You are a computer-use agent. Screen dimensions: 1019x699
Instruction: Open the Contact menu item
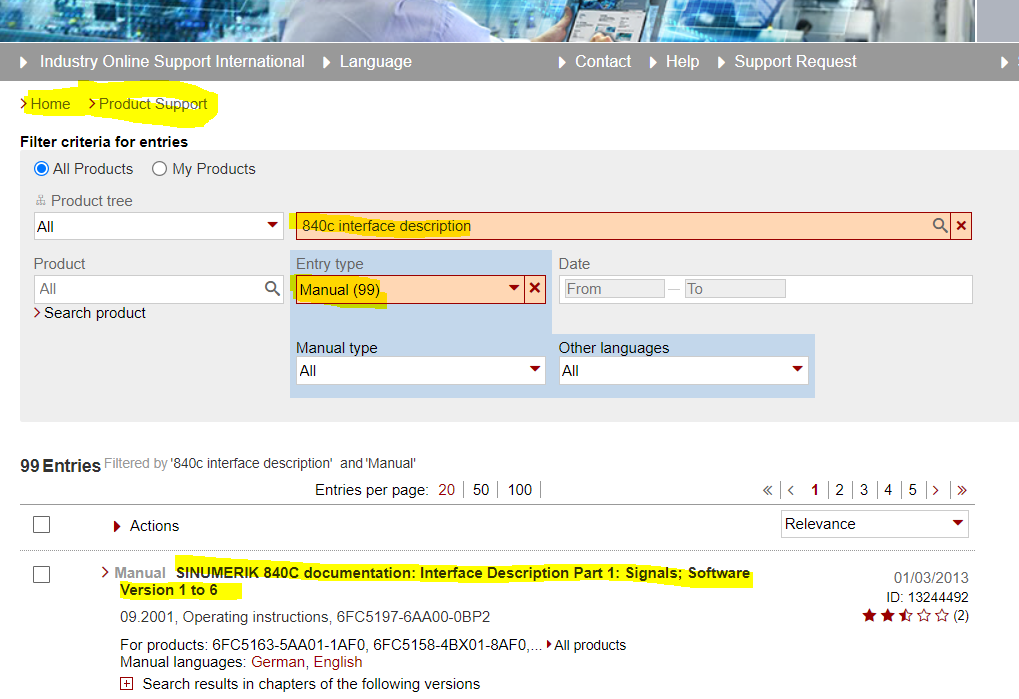(x=595, y=62)
